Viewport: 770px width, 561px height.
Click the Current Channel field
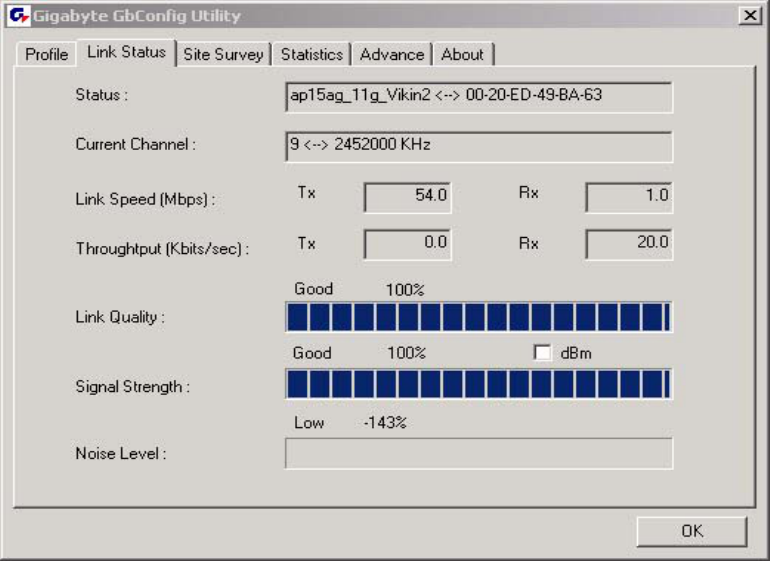tap(479, 146)
